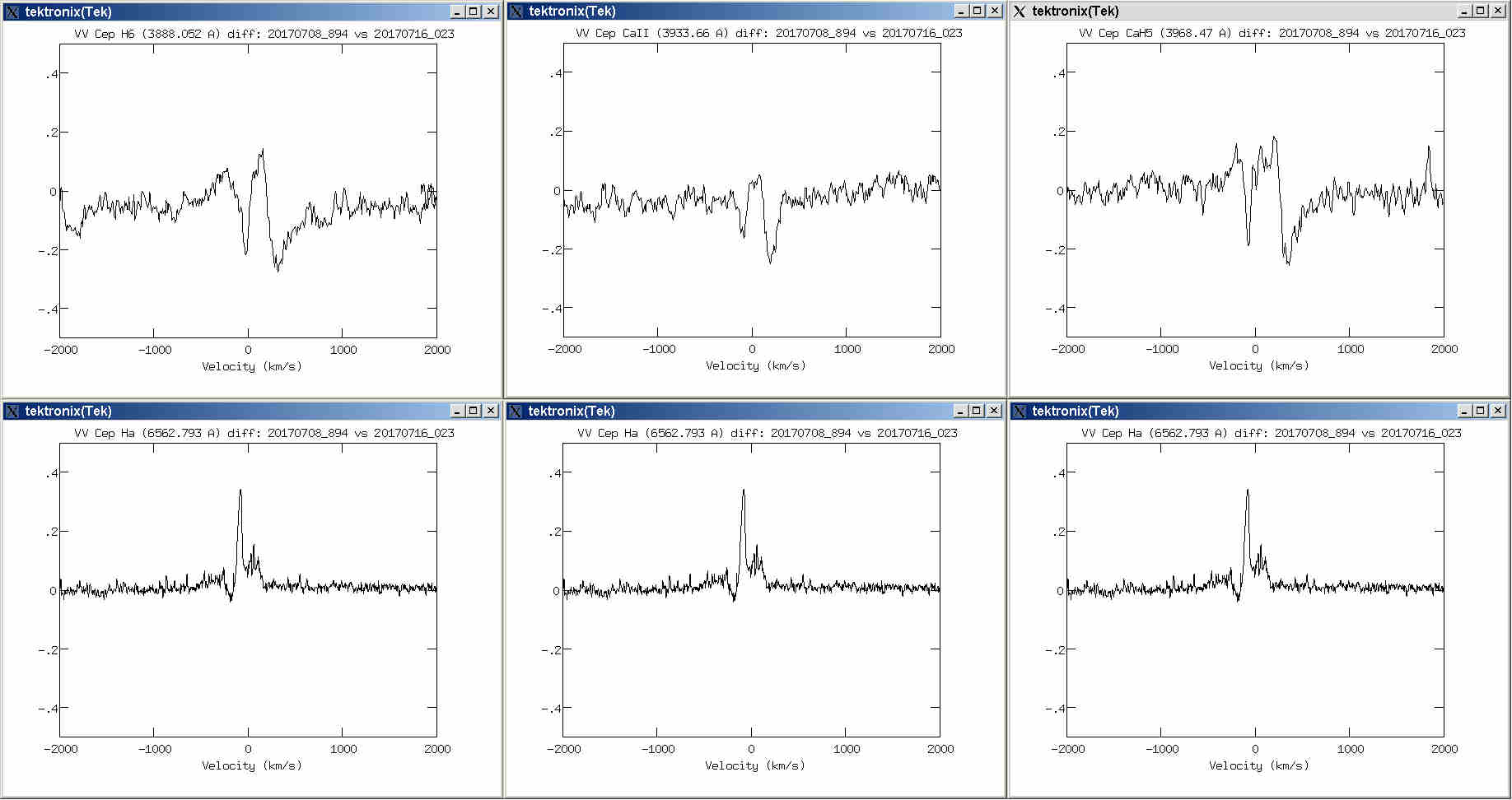The height and width of the screenshot is (800, 1512).
Task: Maximize the H6 (3888.052 A) plot window
Action: pos(474,12)
